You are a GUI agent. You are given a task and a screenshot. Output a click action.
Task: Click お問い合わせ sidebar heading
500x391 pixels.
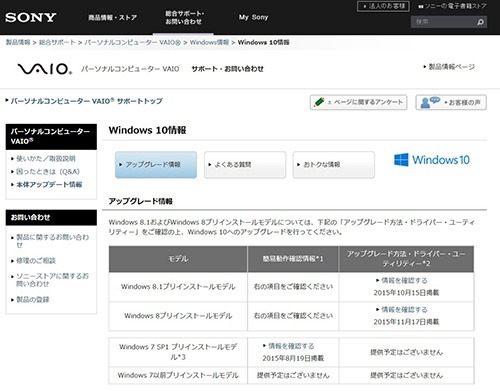[x=51, y=218]
